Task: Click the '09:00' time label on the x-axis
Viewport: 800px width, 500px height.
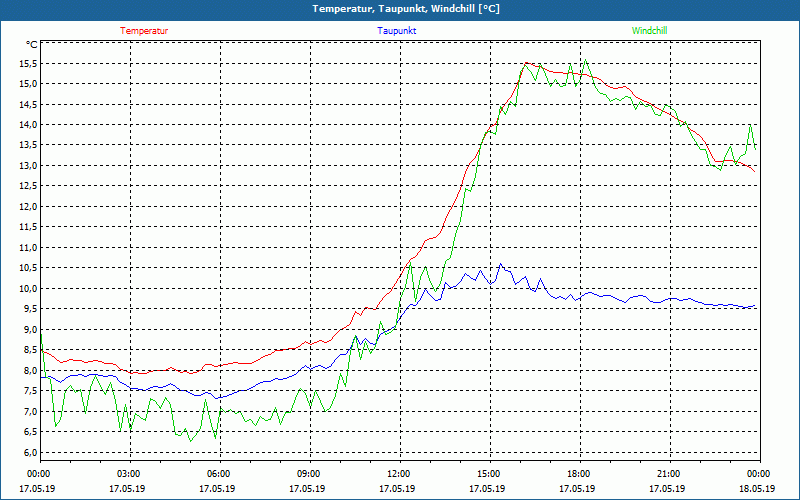Action: click(x=310, y=474)
